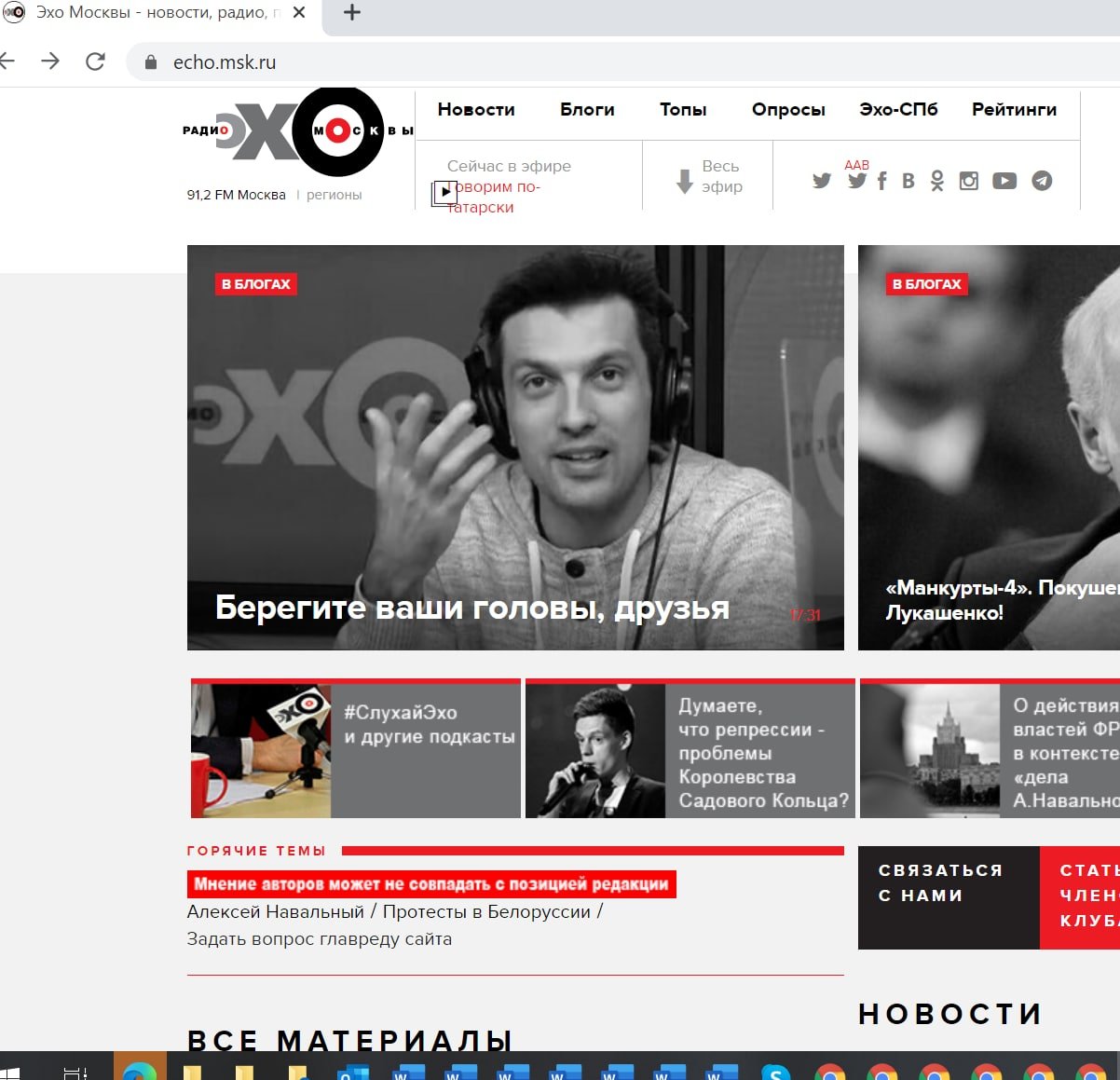Click the Сейчас в эфире label
The width and height of the screenshot is (1120, 1080).
click(x=509, y=166)
